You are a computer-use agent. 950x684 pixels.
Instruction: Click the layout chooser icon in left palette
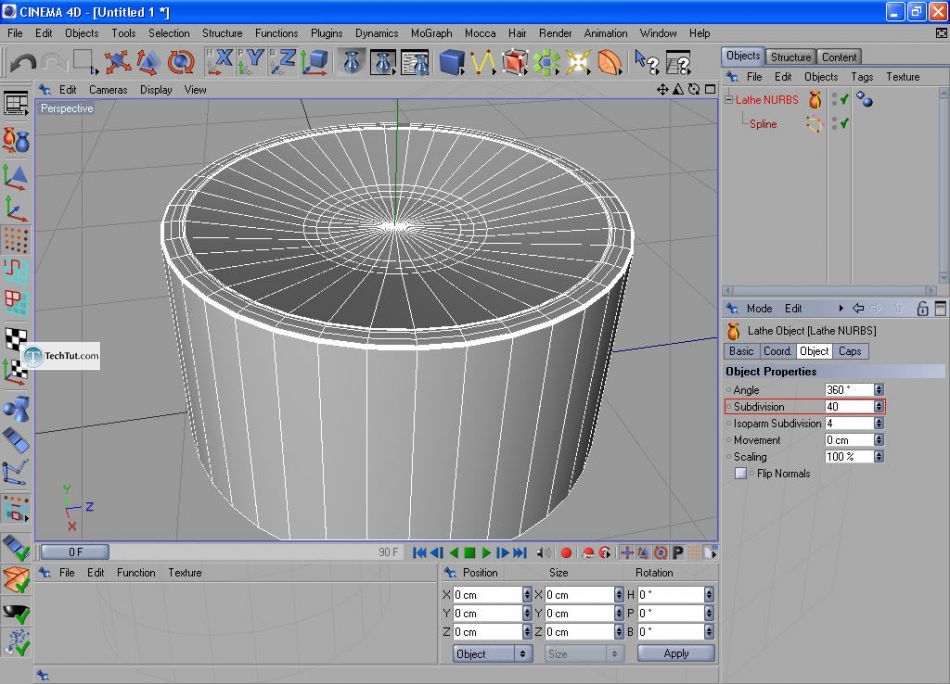[16, 104]
